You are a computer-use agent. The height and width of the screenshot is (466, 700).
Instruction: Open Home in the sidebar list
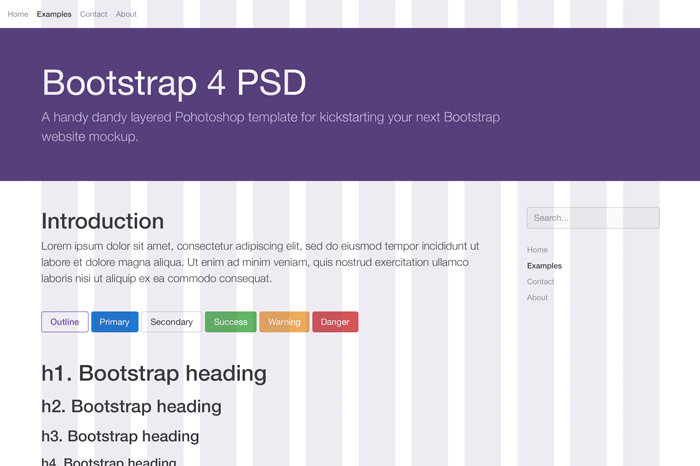537,250
